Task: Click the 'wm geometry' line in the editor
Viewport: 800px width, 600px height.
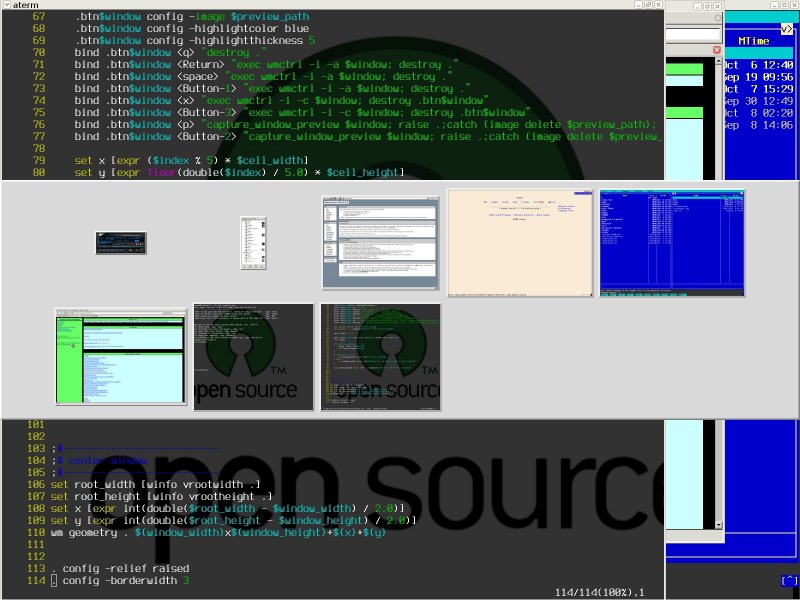Action: (x=218, y=532)
